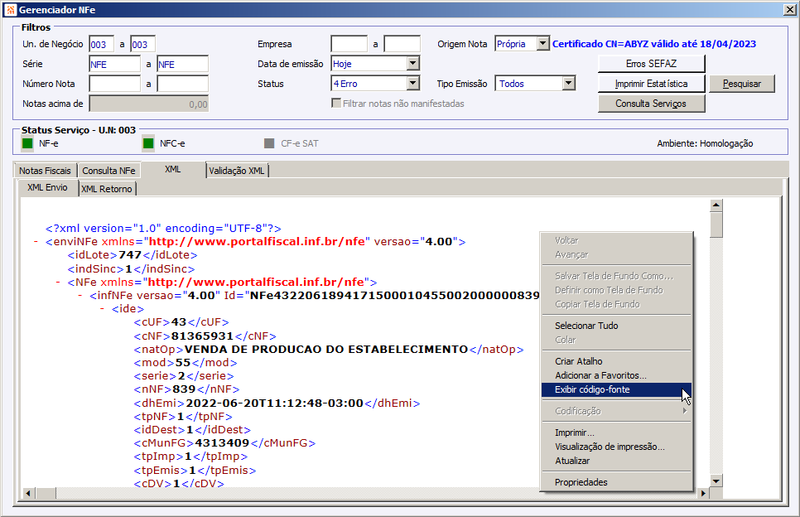Image resolution: width=800 pixels, height=517 pixels.
Task: Click the first Un. de Negócio field
Action: (101, 44)
